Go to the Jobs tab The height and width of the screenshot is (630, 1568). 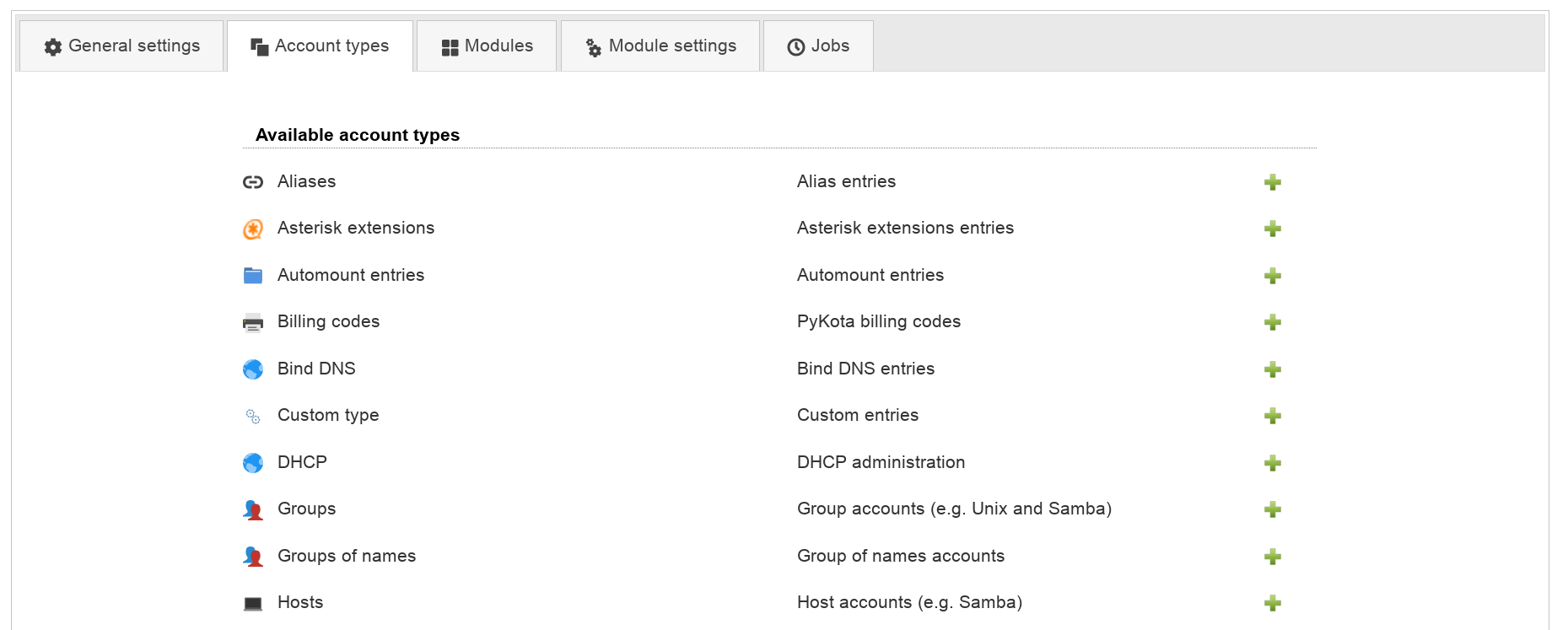pyautogui.click(x=818, y=46)
